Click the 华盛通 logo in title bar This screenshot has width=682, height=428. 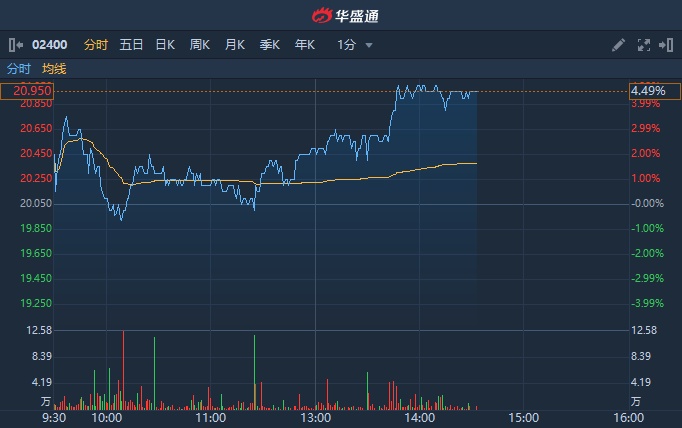(341, 15)
